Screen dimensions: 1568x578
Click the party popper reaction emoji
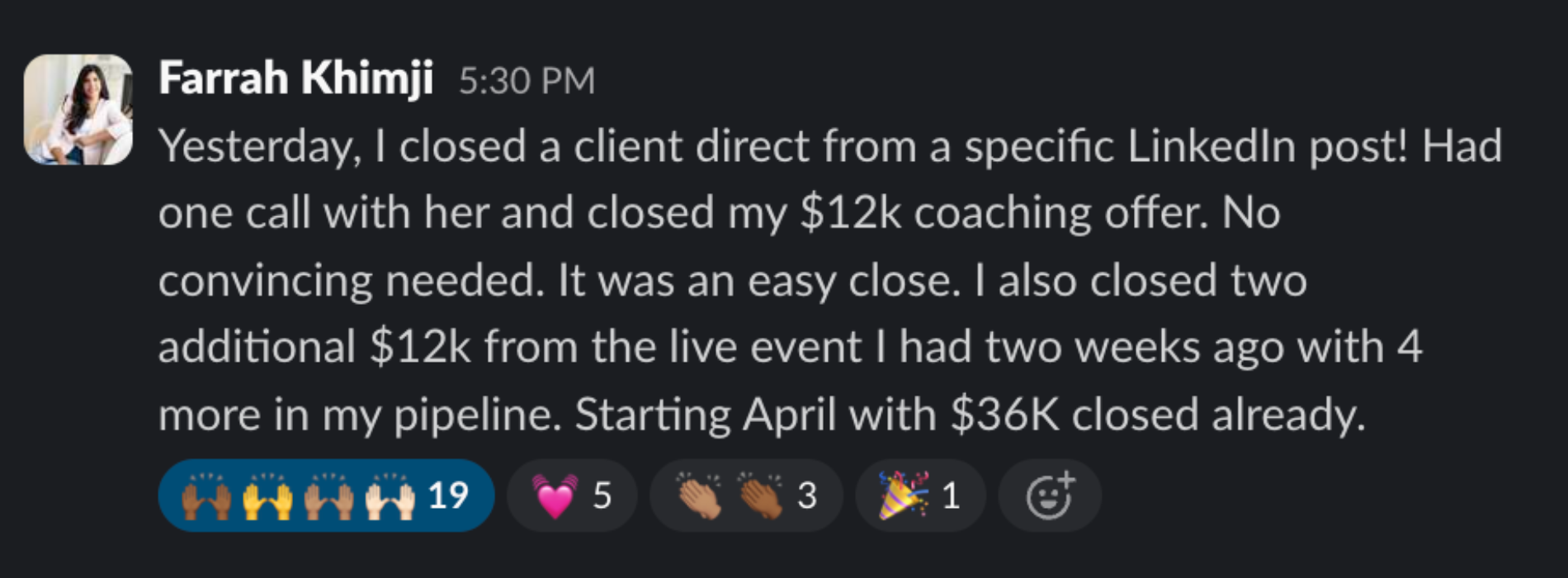(903, 495)
